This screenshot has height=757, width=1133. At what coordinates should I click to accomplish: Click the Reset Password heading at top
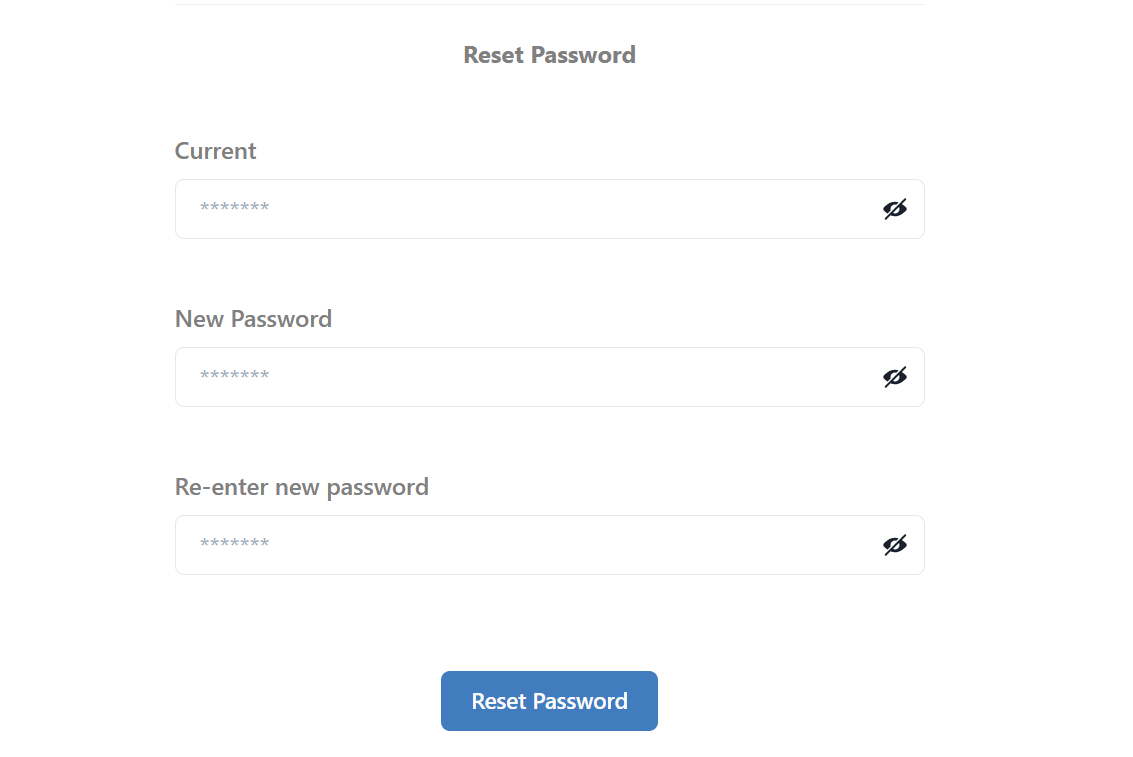549,55
